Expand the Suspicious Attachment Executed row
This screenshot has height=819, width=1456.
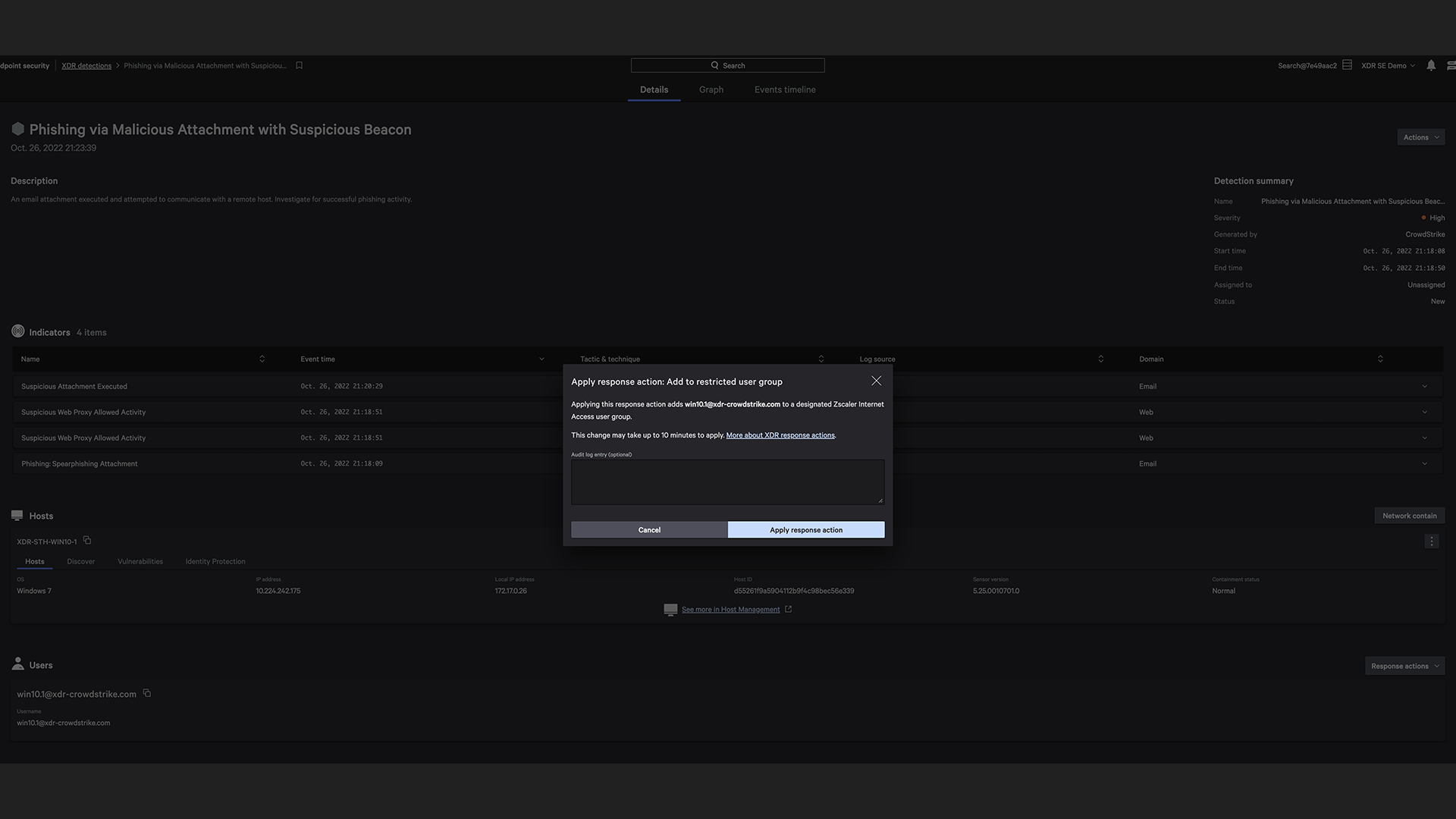tap(1424, 387)
